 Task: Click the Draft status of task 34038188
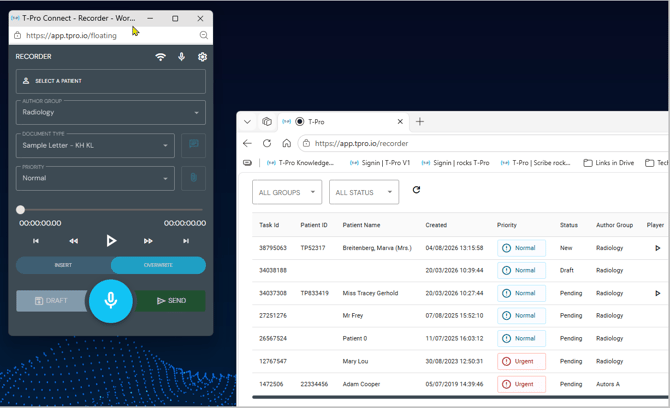pos(567,270)
